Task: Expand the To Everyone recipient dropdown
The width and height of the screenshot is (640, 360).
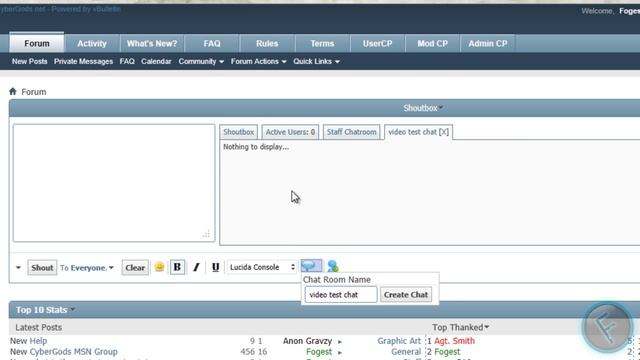Action: (92, 268)
